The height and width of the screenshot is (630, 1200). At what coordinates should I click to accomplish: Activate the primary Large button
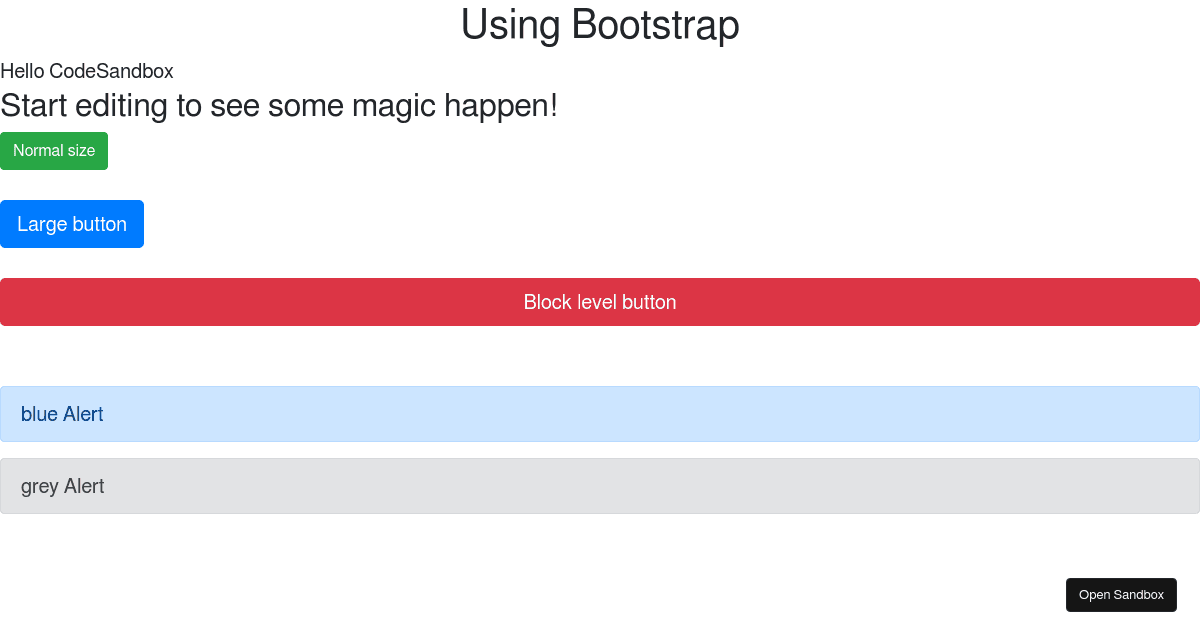pyautogui.click(x=72, y=223)
